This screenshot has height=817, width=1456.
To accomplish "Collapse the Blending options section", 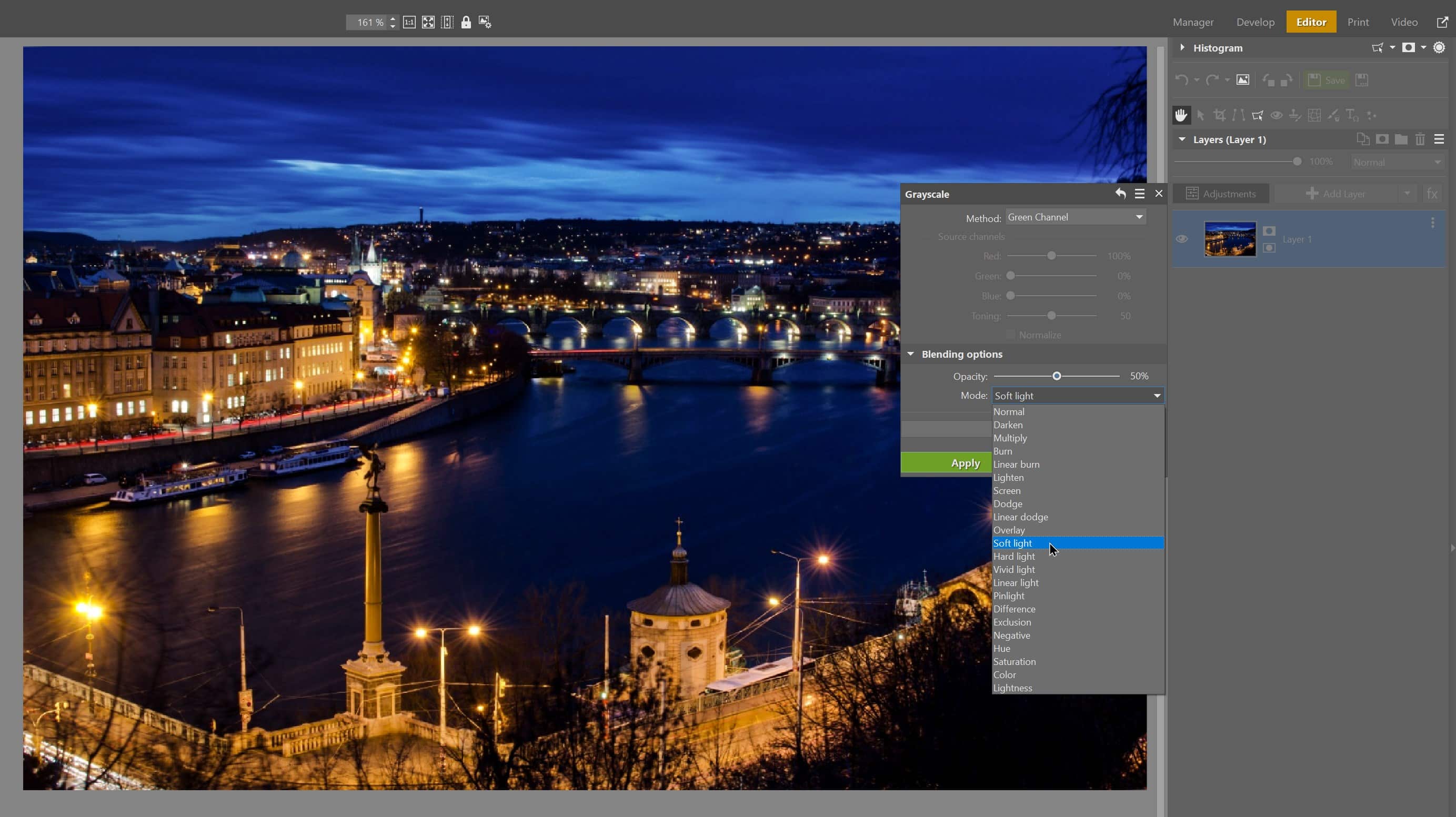I will pos(910,354).
